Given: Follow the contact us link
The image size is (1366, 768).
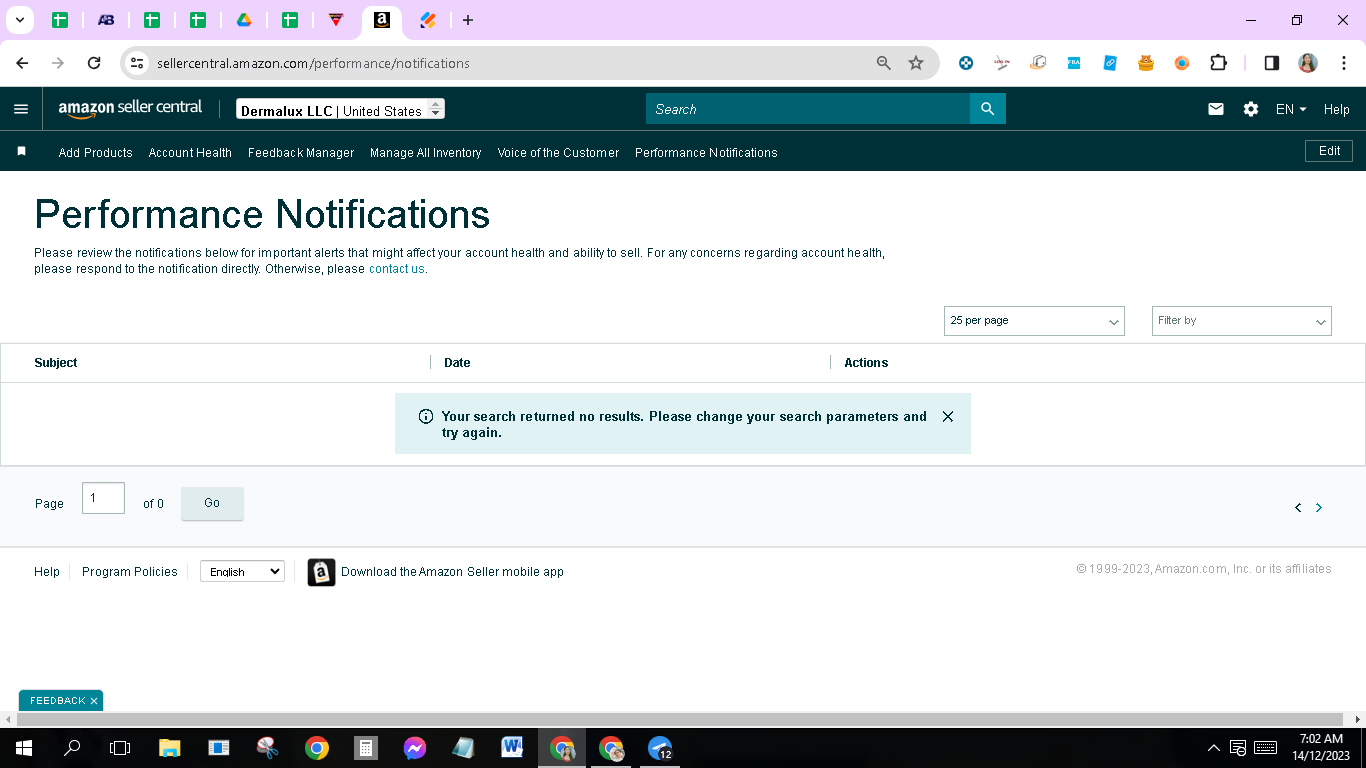Looking at the screenshot, I should [397, 269].
